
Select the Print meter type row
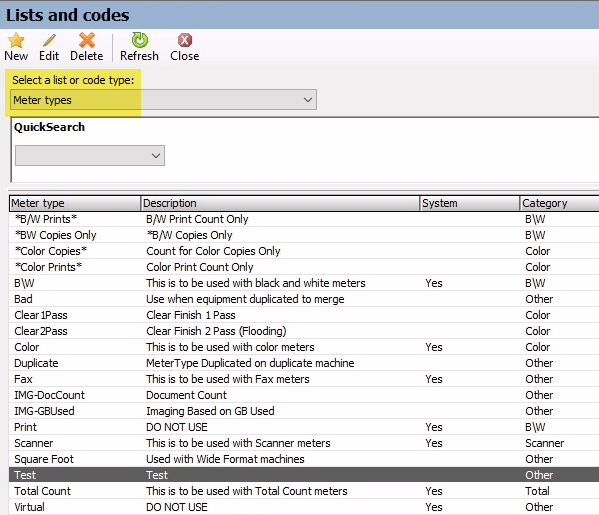coord(304,428)
